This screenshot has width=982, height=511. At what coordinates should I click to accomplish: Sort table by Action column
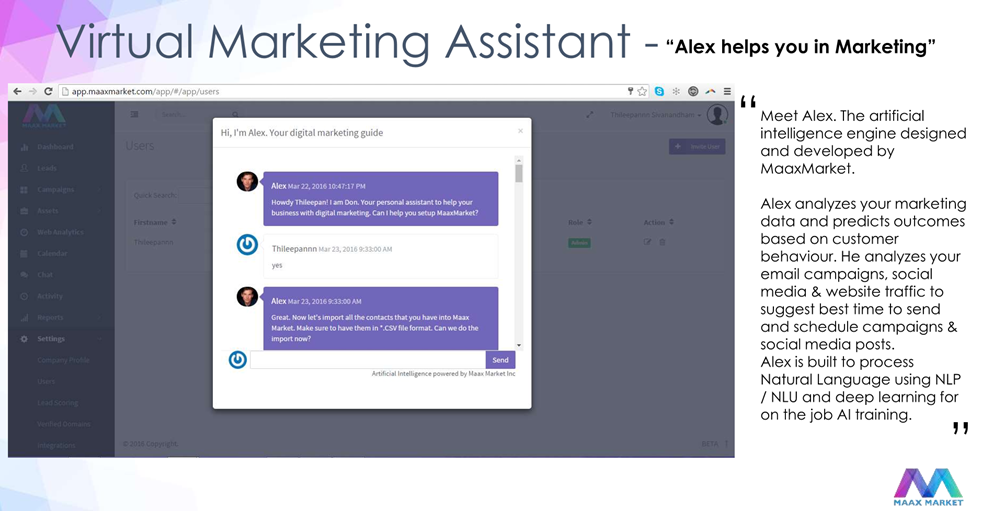(x=659, y=222)
